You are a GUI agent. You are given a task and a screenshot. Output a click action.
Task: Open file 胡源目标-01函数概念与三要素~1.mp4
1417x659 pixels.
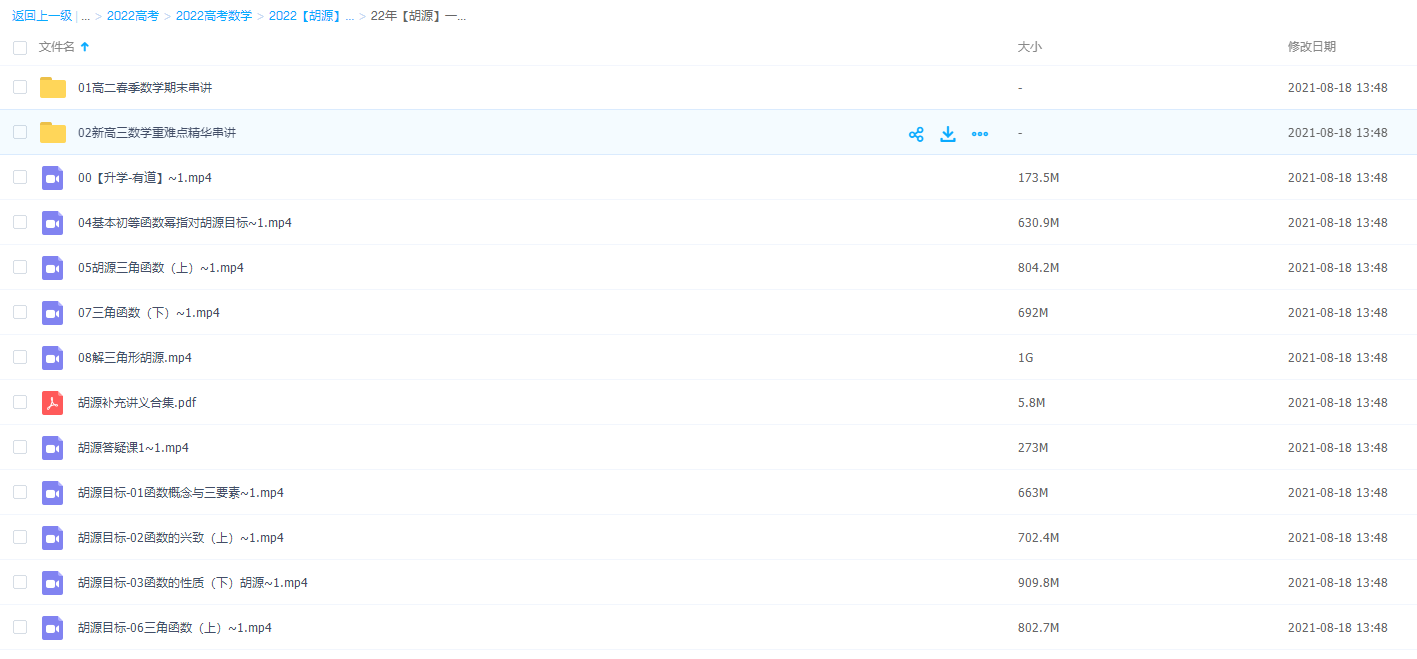[x=181, y=493]
